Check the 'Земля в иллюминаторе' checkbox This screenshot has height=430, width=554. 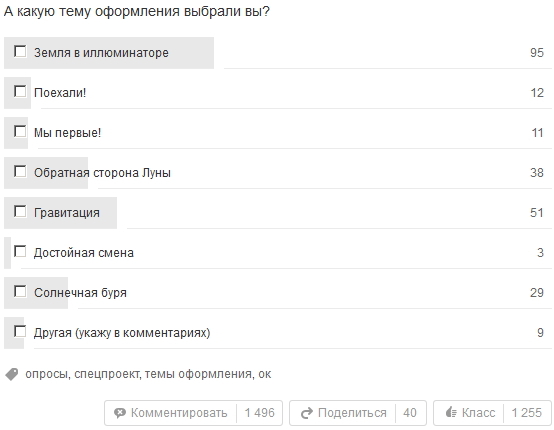click(x=20, y=52)
